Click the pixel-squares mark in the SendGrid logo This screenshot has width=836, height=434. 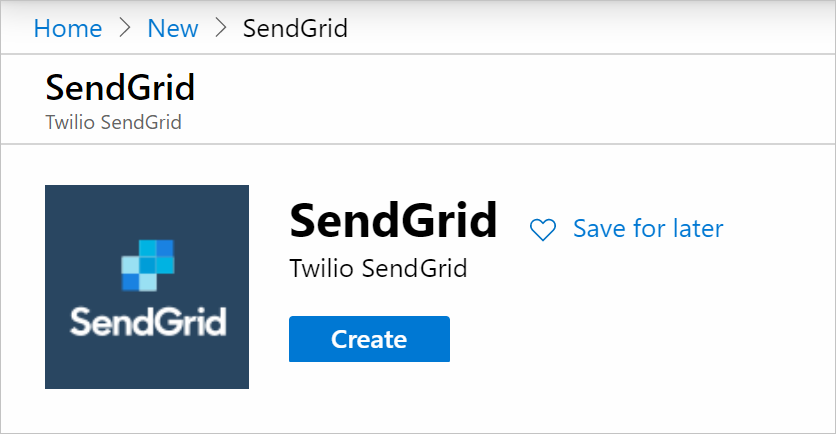click(147, 265)
